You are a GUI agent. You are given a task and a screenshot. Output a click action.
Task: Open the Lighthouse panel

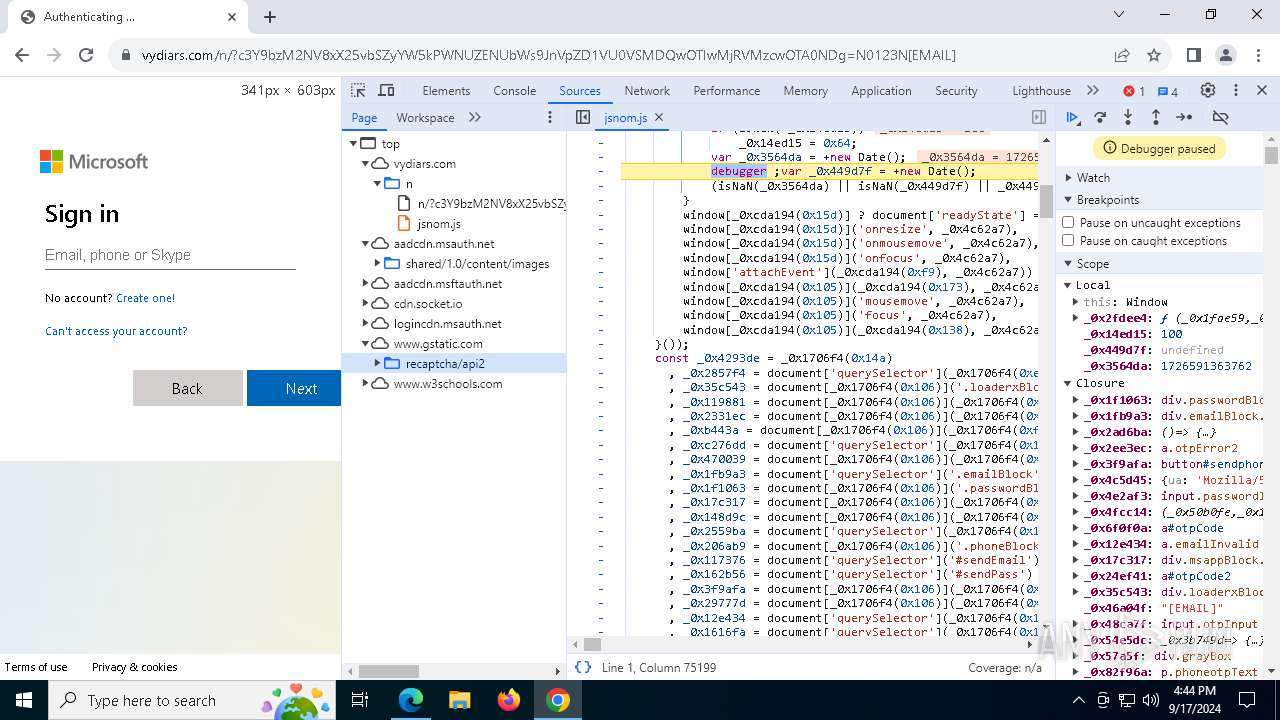(1041, 90)
